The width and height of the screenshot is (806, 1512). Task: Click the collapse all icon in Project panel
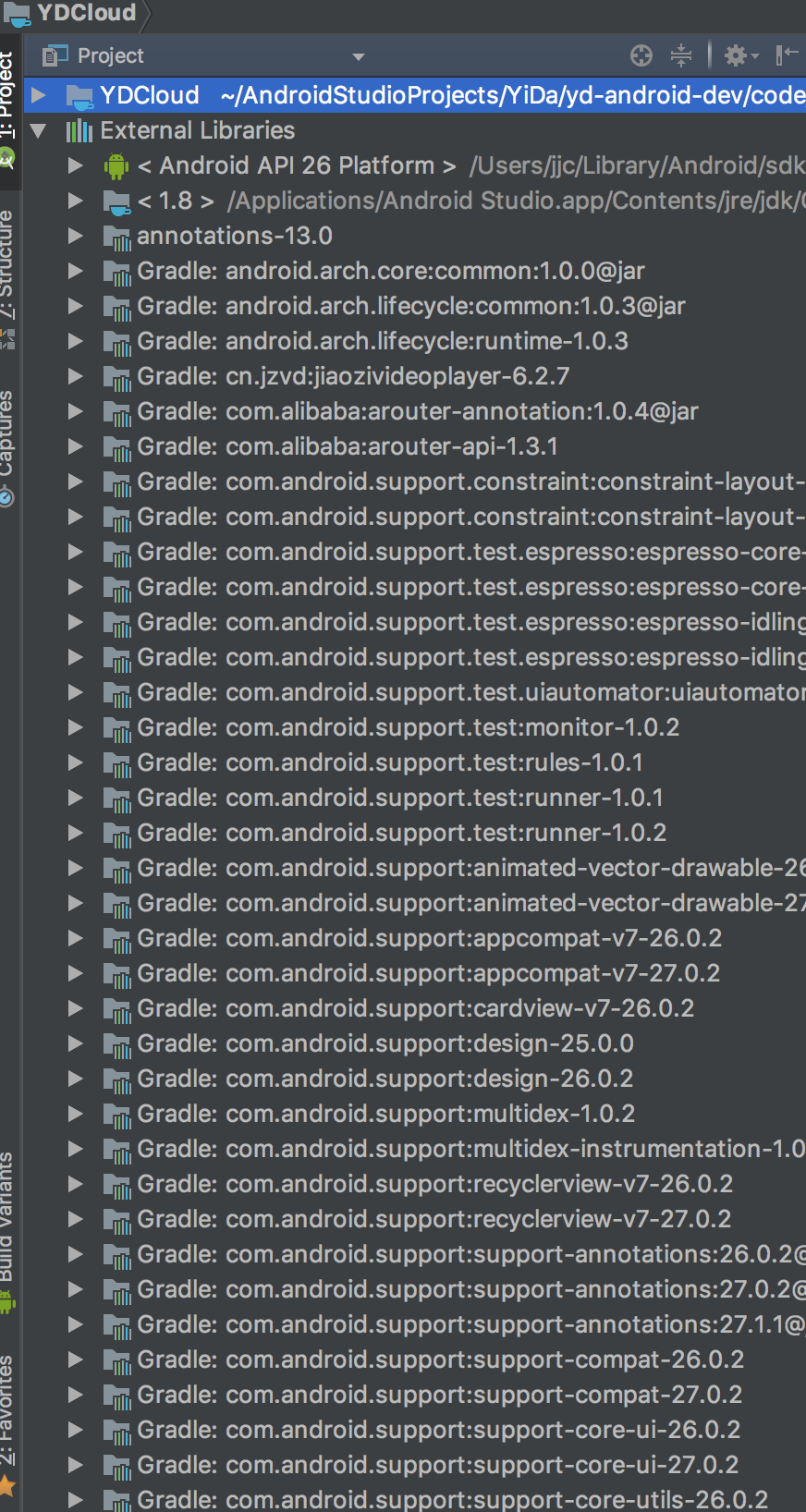pos(681,56)
